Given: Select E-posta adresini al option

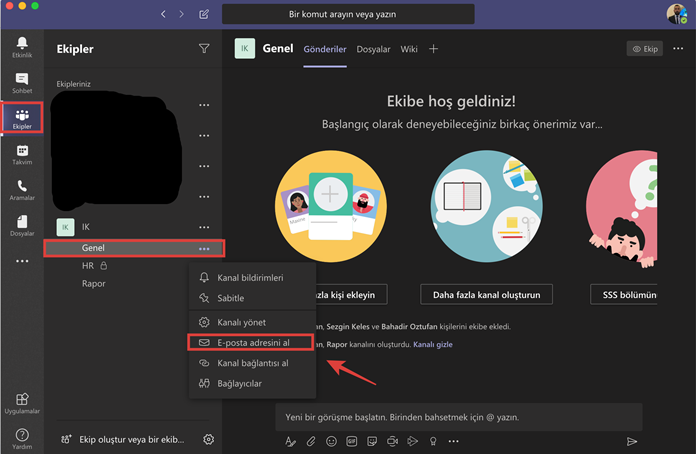Looking at the screenshot, I should point(251,343).
